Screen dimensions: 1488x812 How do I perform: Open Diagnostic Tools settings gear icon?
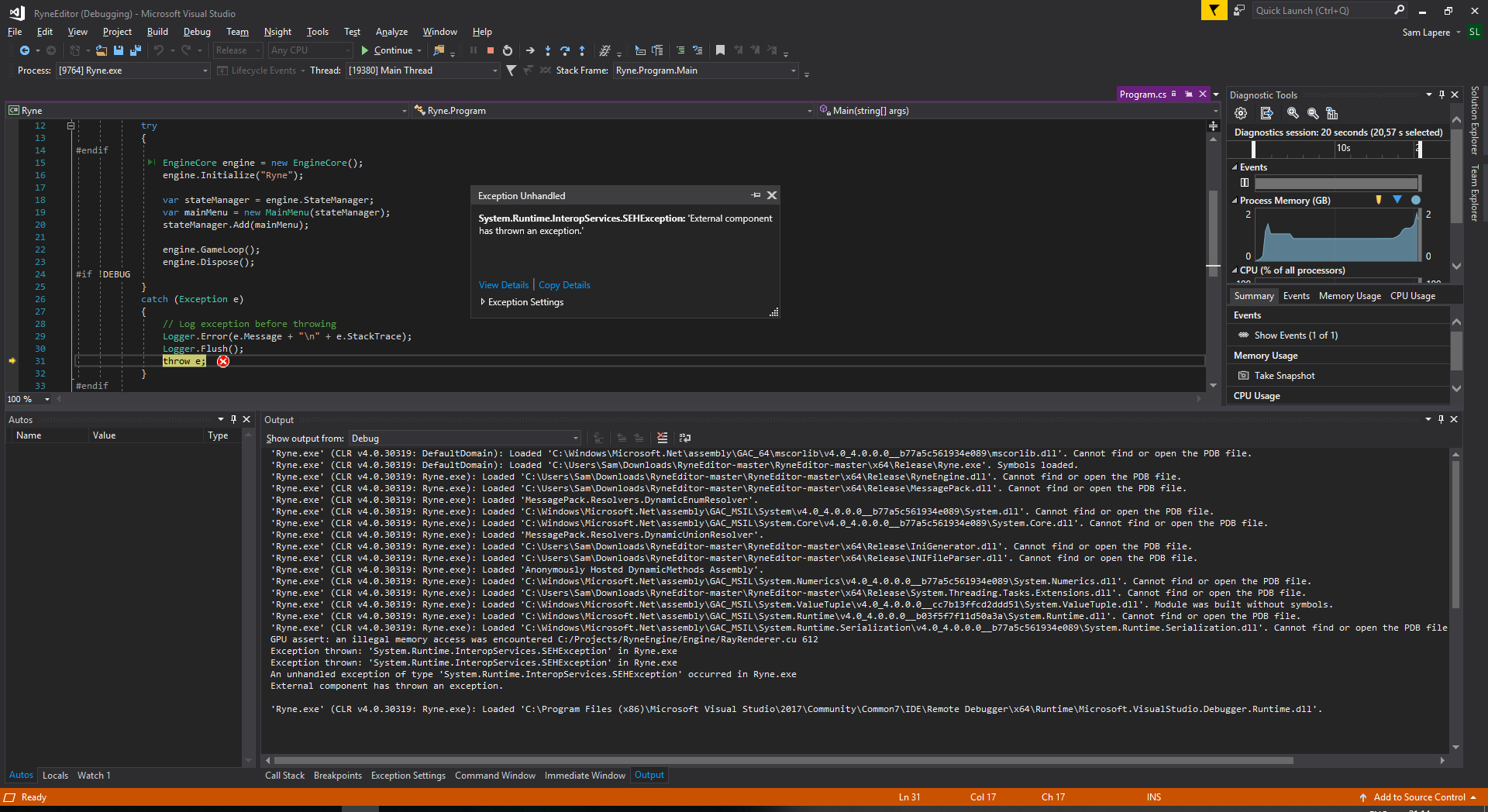point(1241,113)
